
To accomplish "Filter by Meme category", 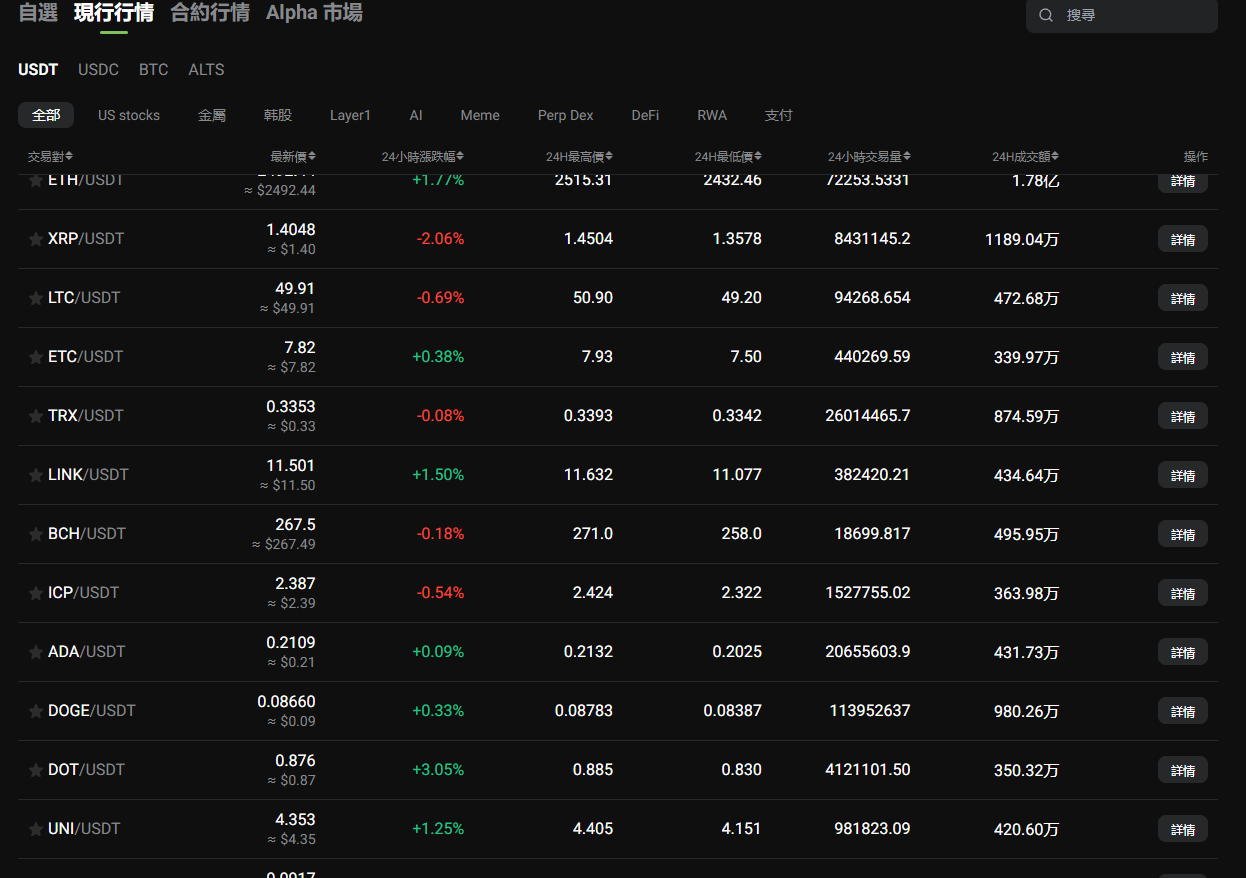I will 480,115.
